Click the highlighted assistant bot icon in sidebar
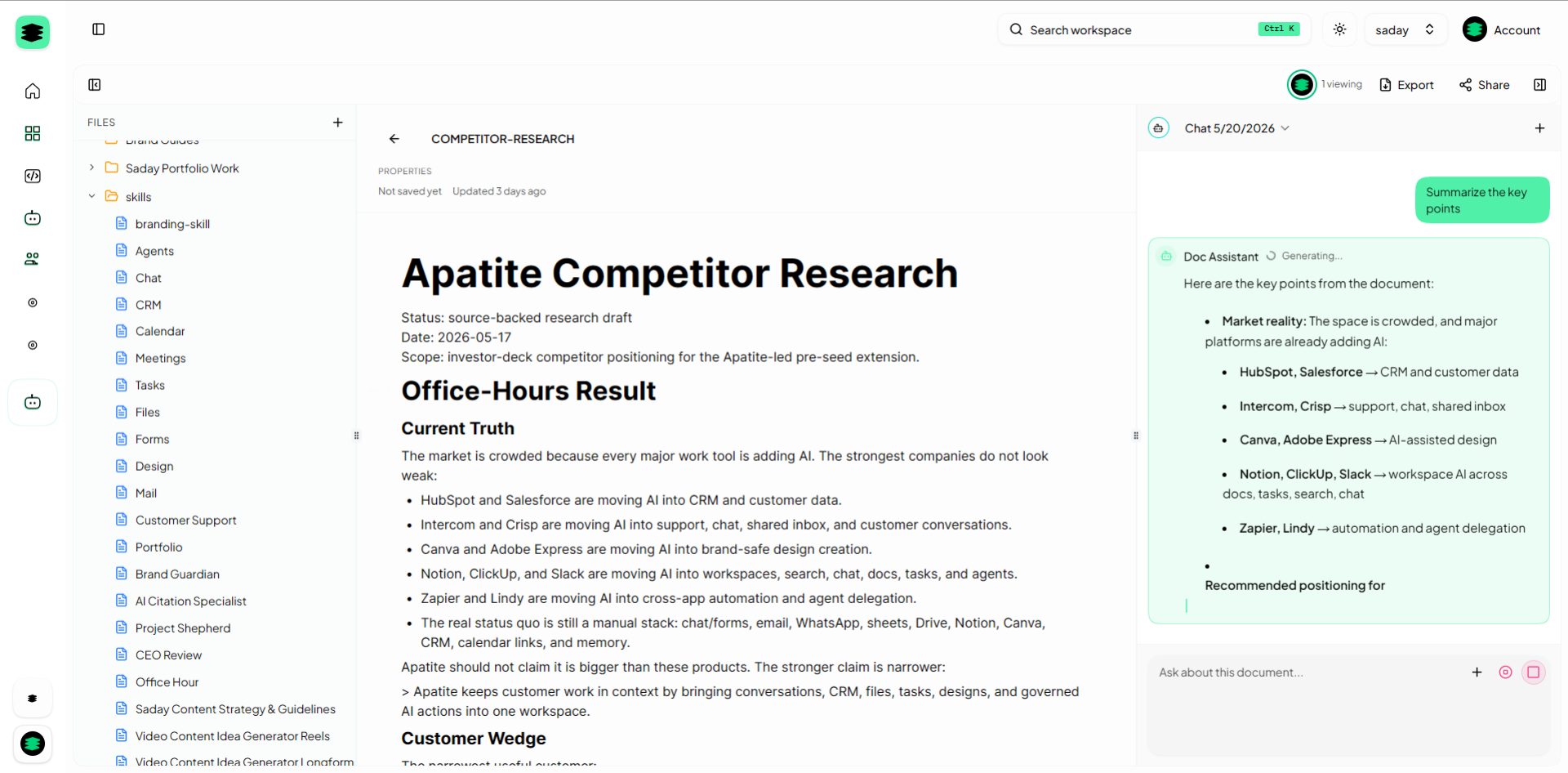This screenshot has width=1568, height=773. tap(33, 402)
